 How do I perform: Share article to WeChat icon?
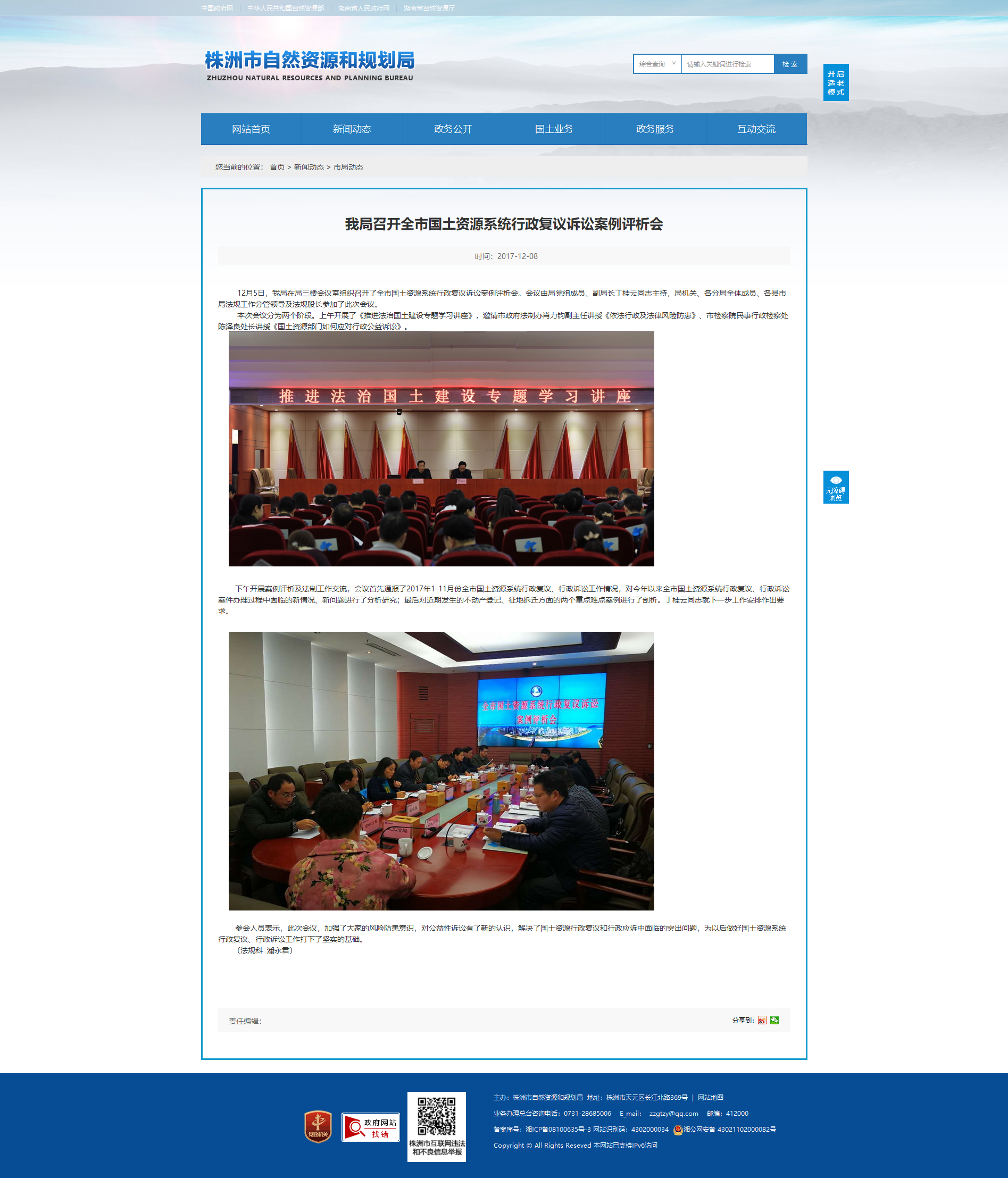click(x=774, y=1020)
